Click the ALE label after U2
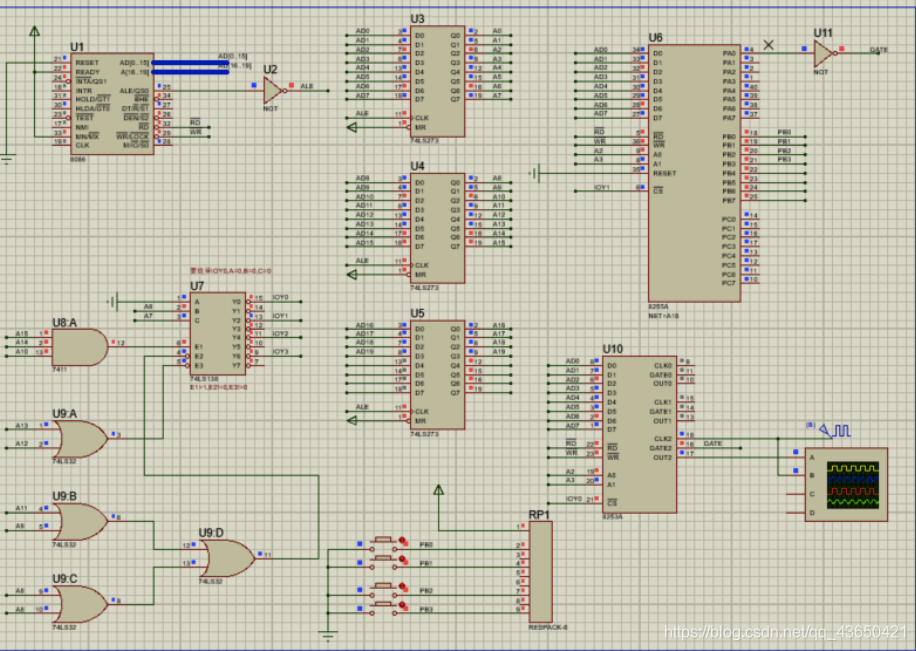Viewport: 916px width, 651px height. click(307, 86)
